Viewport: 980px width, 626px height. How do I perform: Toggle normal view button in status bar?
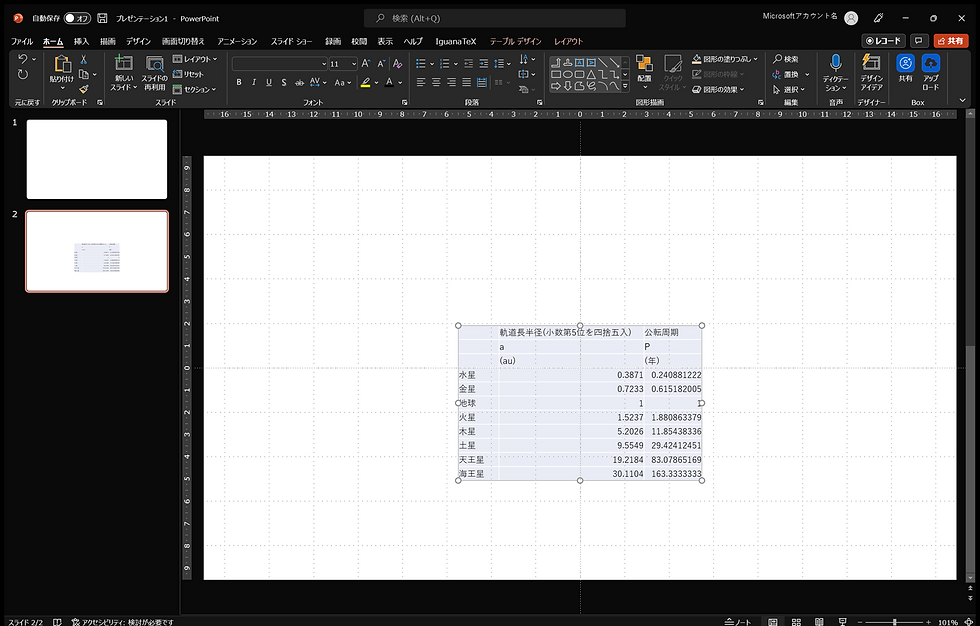point(773,622)
